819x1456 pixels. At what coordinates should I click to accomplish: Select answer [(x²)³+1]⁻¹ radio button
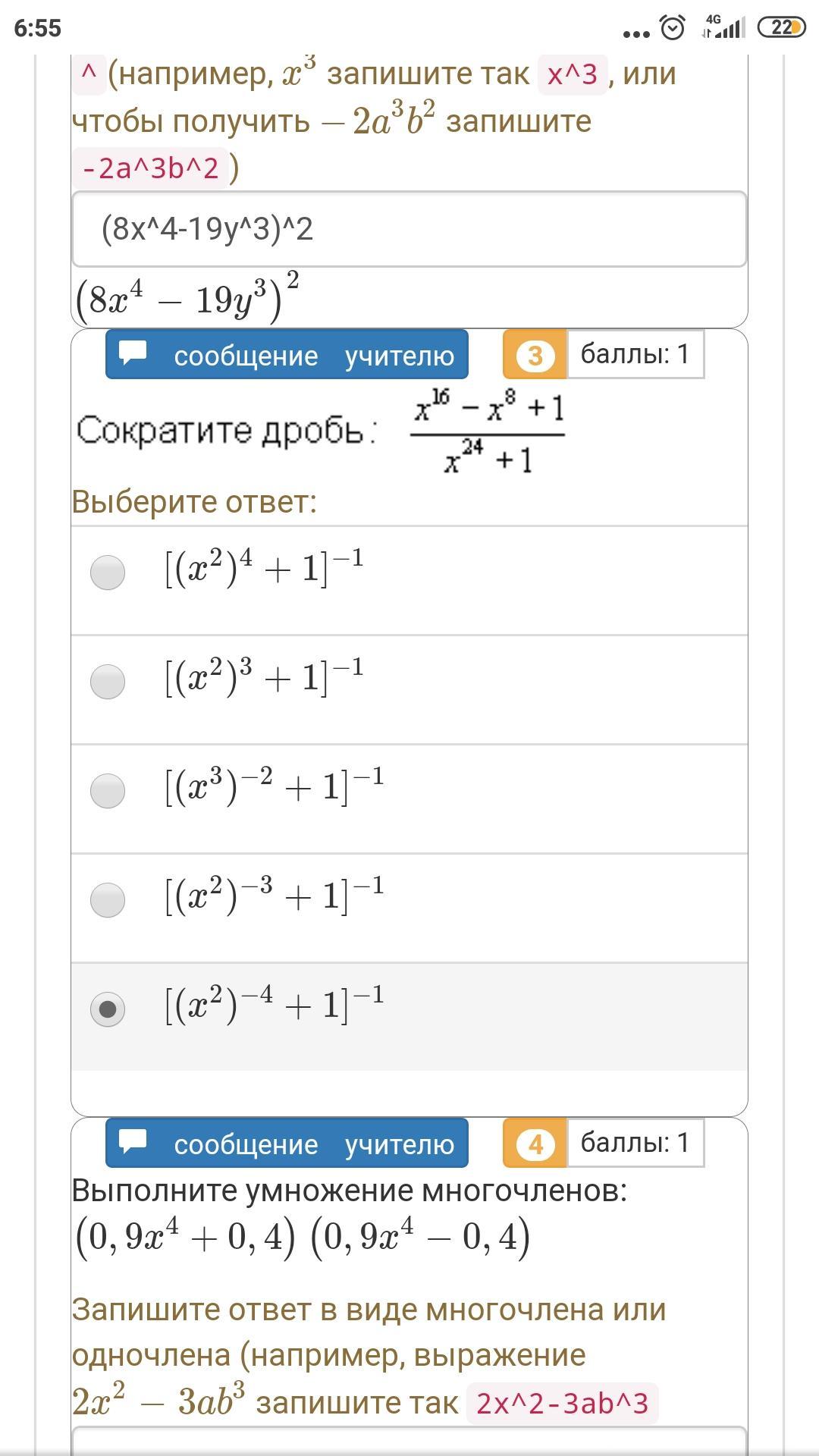(x=108, y=681)
